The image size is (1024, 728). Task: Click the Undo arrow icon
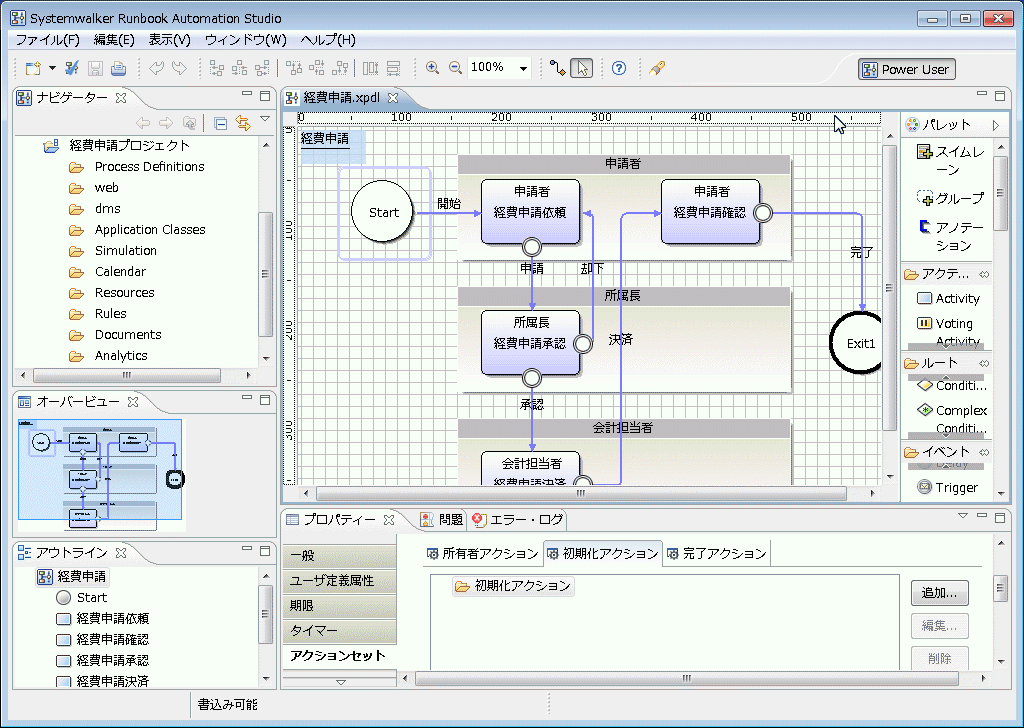pos(156,68)
